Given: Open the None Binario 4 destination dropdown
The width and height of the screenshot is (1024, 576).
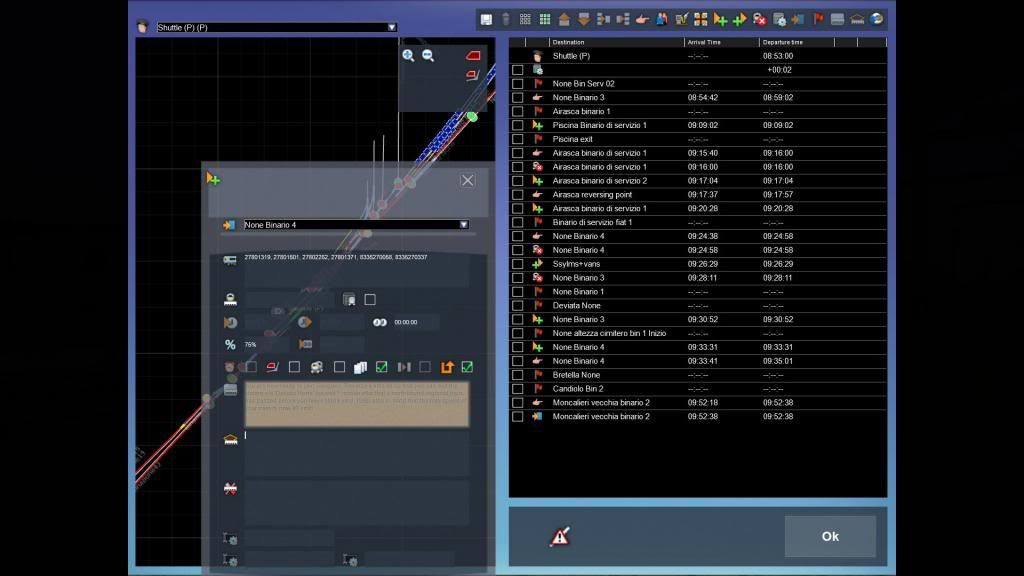Looking at the screenshot, I should (463, 225).
